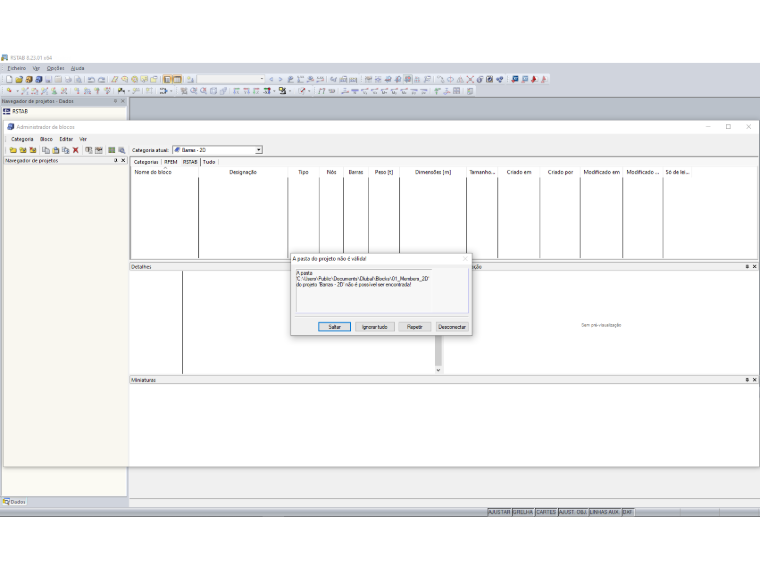
Task: Open the Categoria menu in block manager
Action: (x=22, y=140)
